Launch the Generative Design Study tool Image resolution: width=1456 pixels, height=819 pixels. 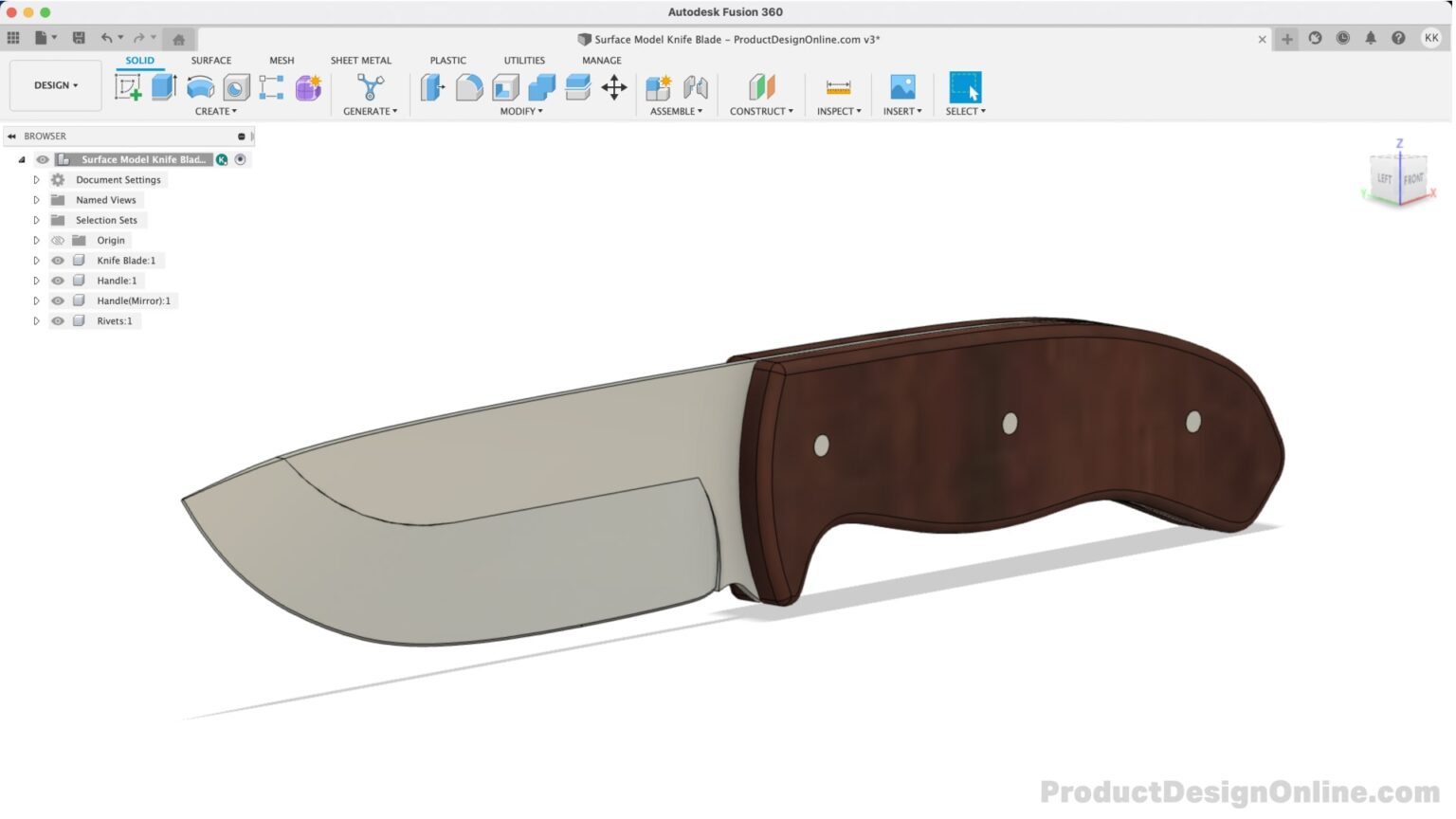point(369,87)
